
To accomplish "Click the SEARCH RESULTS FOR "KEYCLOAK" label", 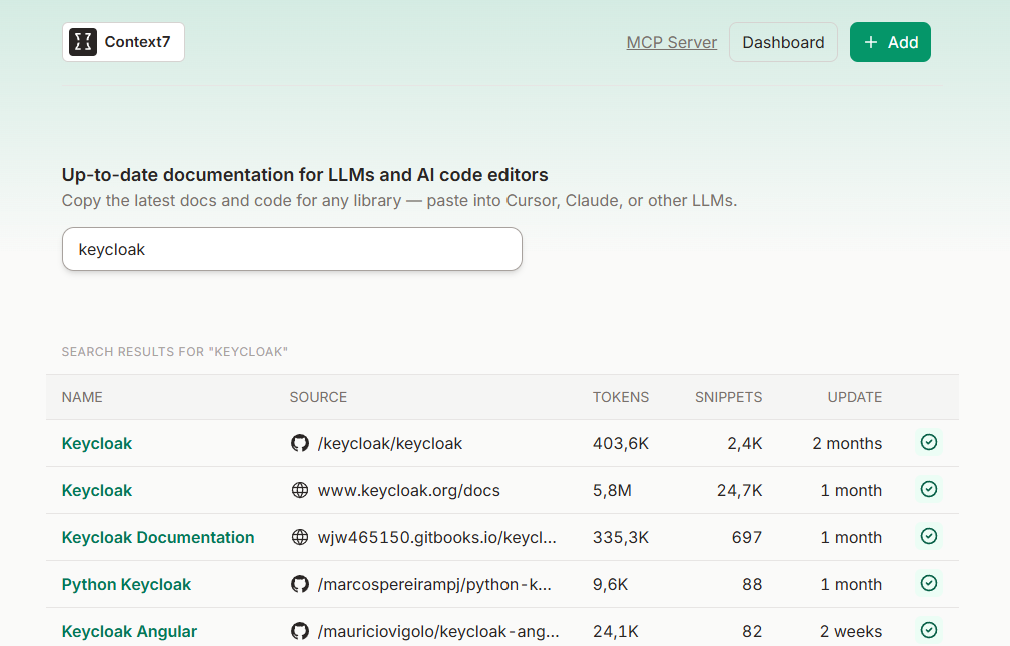I will 175,352.
